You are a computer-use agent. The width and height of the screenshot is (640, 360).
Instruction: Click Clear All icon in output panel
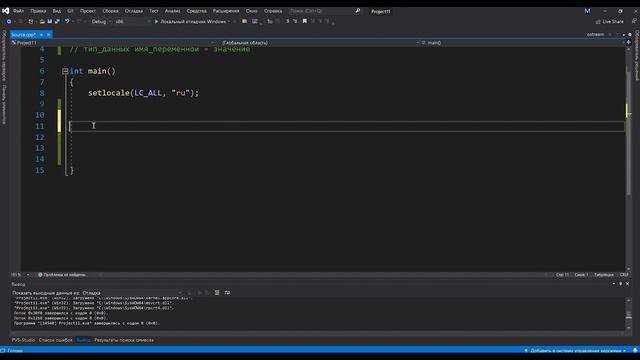click(x=217, y=293)
